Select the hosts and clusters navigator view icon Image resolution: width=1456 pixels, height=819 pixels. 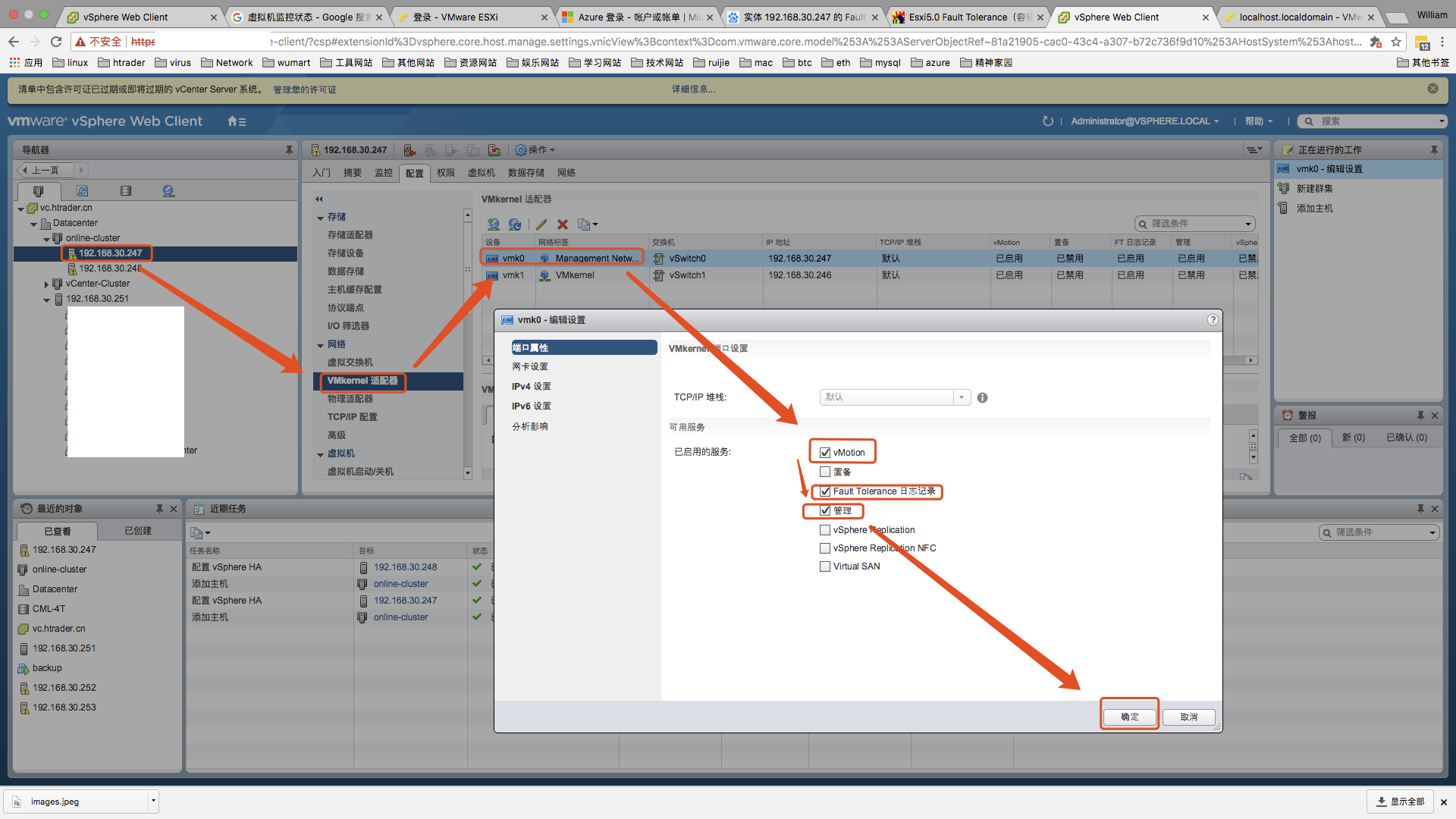(x=39, y=191)
